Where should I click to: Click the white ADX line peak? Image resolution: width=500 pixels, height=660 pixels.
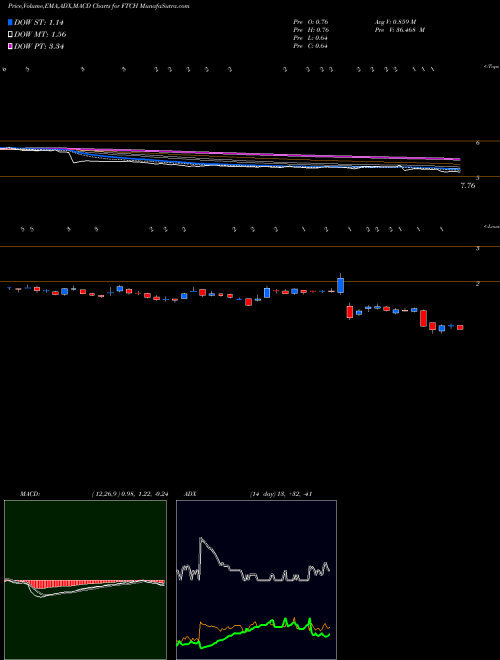coord(201,539)
